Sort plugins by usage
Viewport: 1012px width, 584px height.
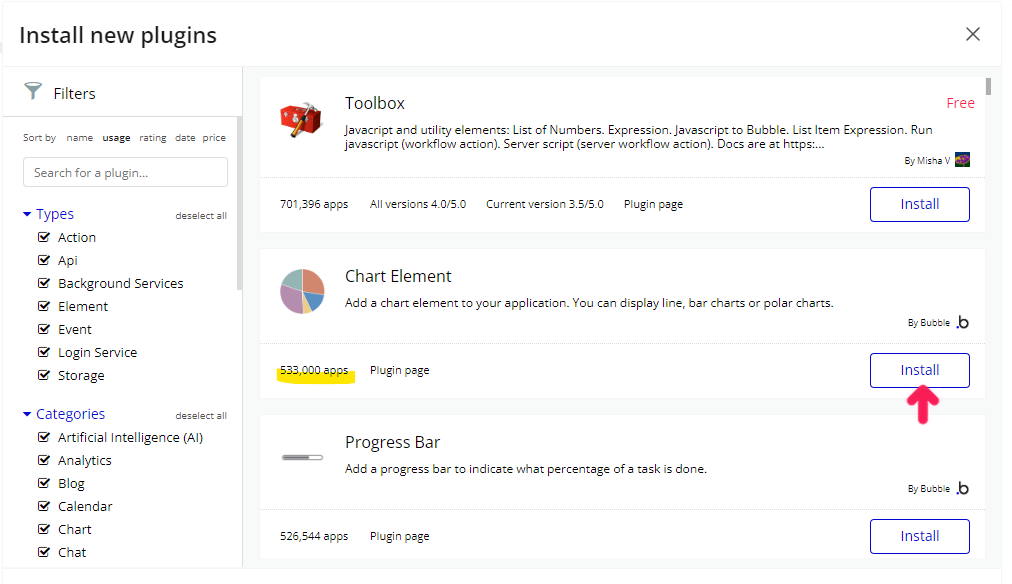pyautogui.click(x=116, y=137)
